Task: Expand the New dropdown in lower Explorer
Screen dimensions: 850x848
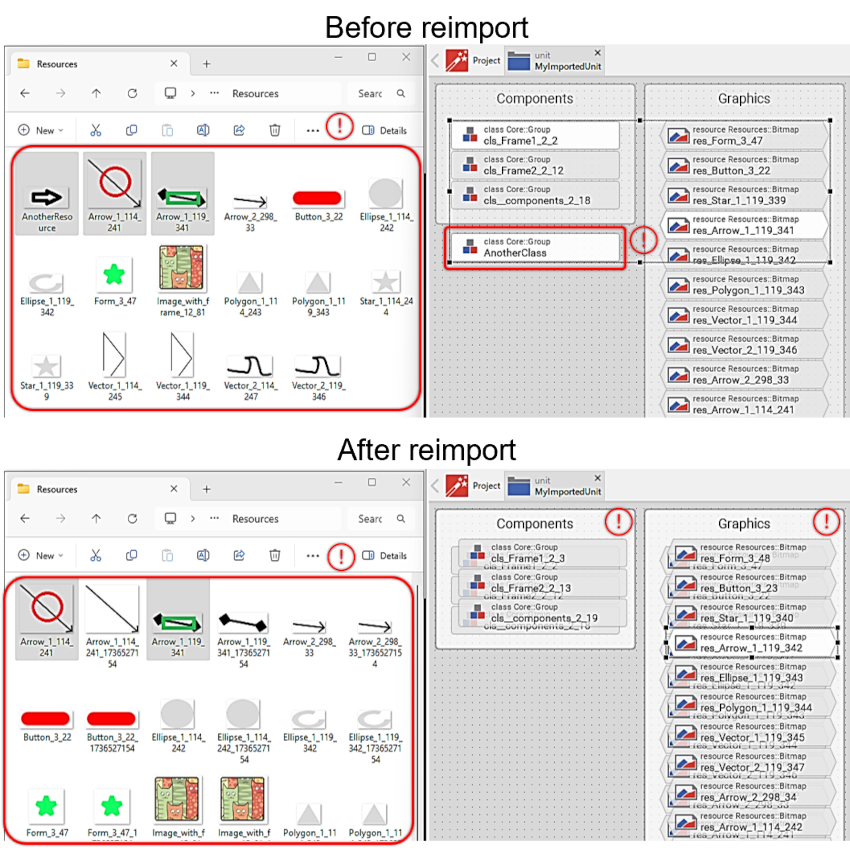Action: [x=41, y=555]
